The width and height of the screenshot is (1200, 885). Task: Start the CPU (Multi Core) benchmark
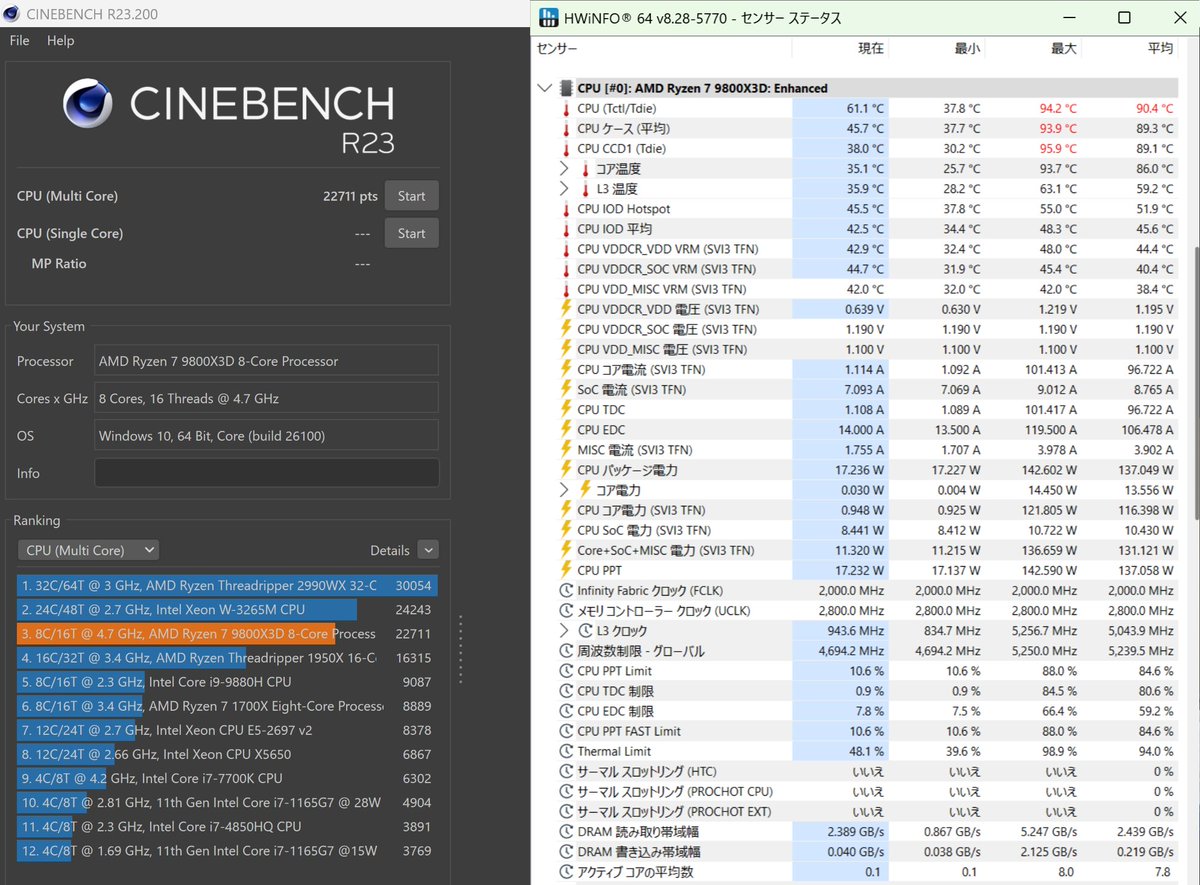coord(412,196)
